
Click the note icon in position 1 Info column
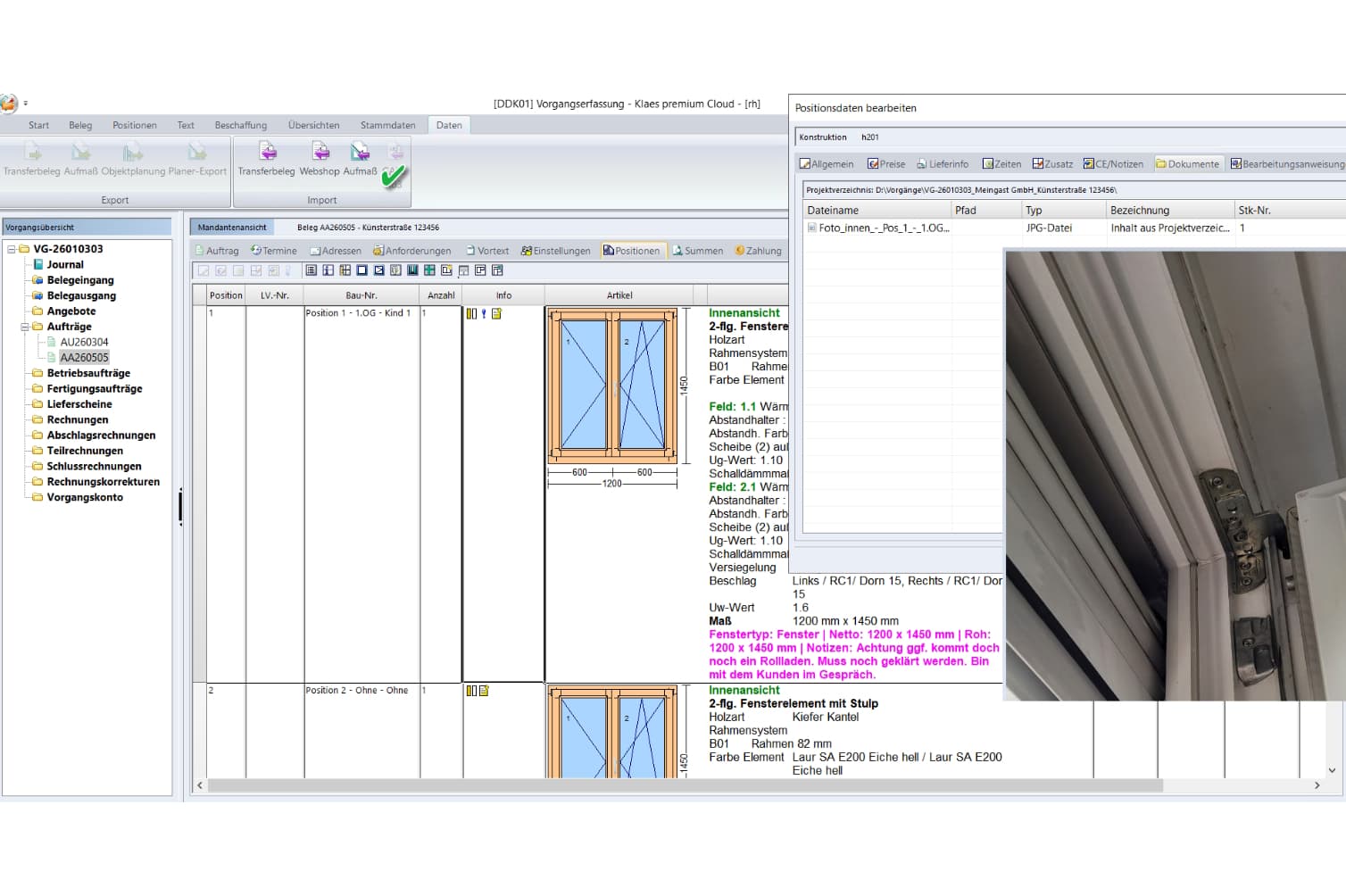496,314
